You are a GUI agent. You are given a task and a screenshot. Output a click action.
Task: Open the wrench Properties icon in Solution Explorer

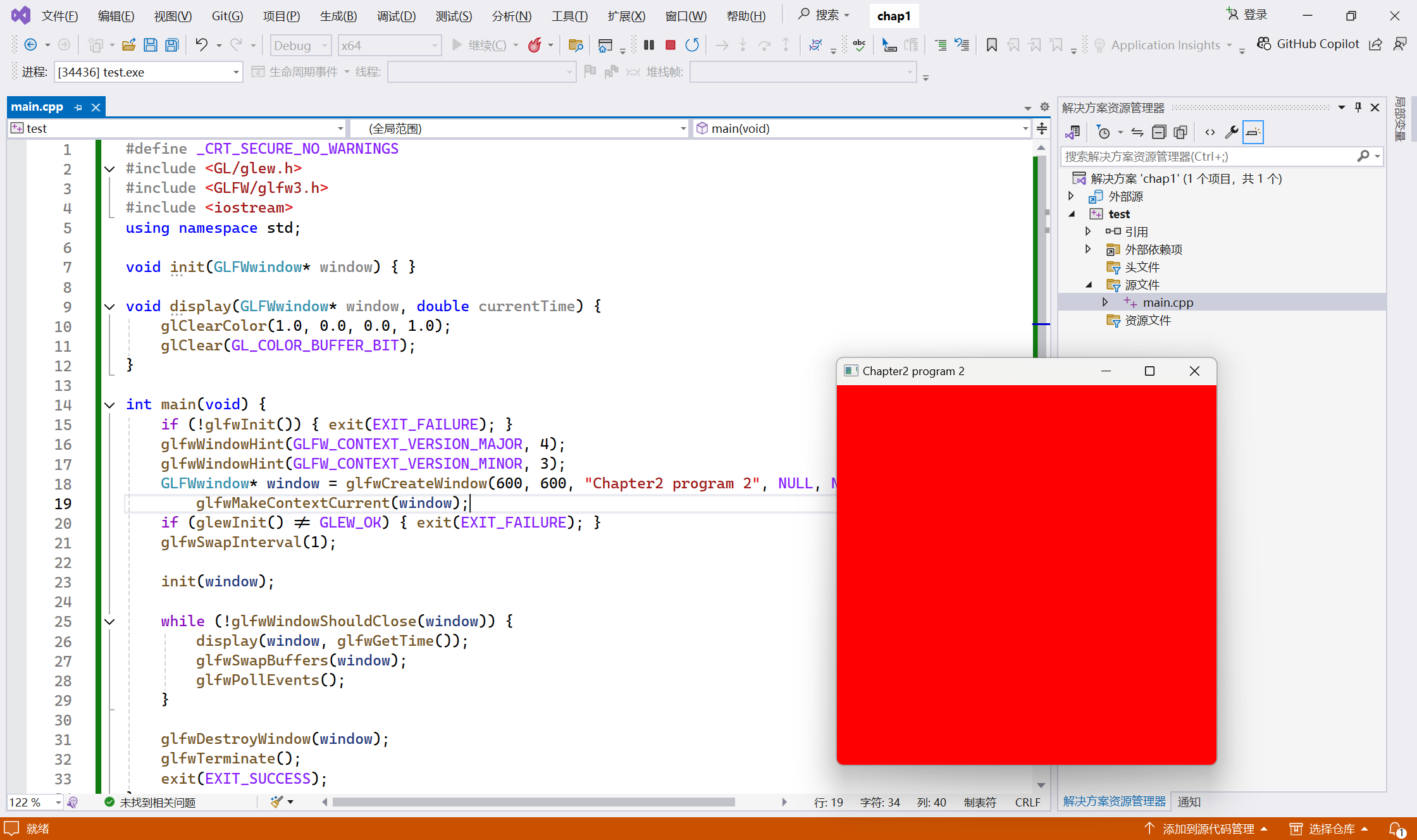click(x=1232, y=132)
